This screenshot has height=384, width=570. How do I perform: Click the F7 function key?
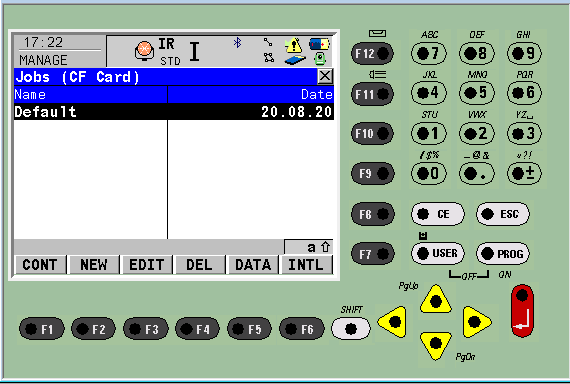pyautogui.click(x=373, y=254)
